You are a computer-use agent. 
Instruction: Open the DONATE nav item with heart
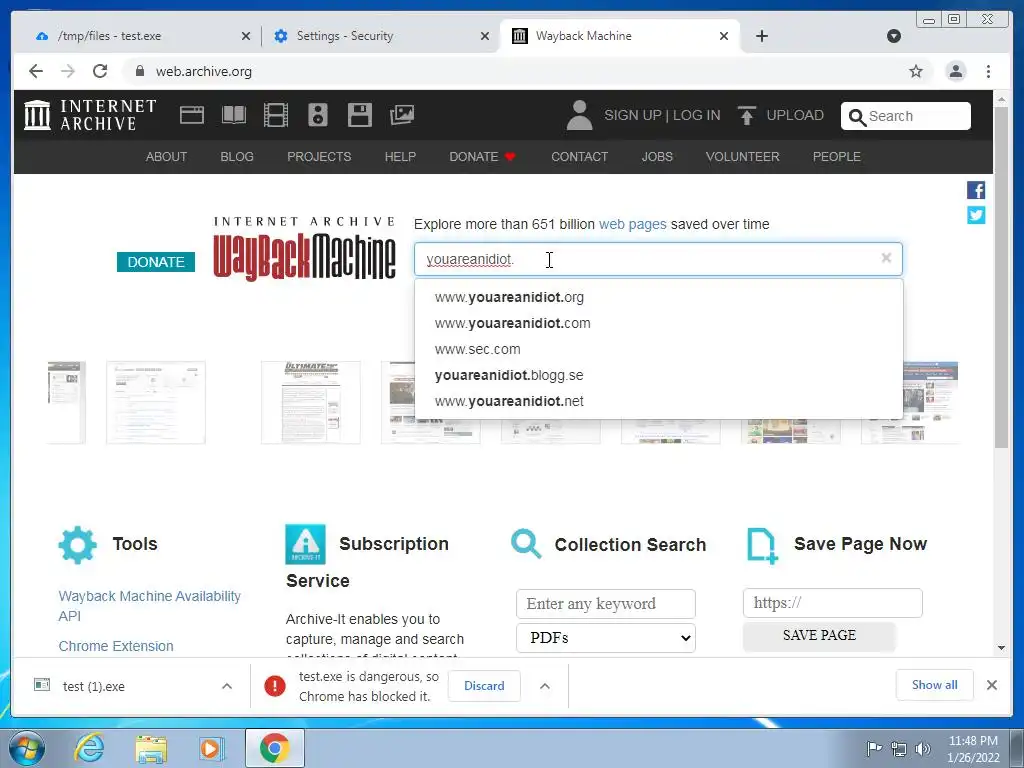(x=483, y=157)
